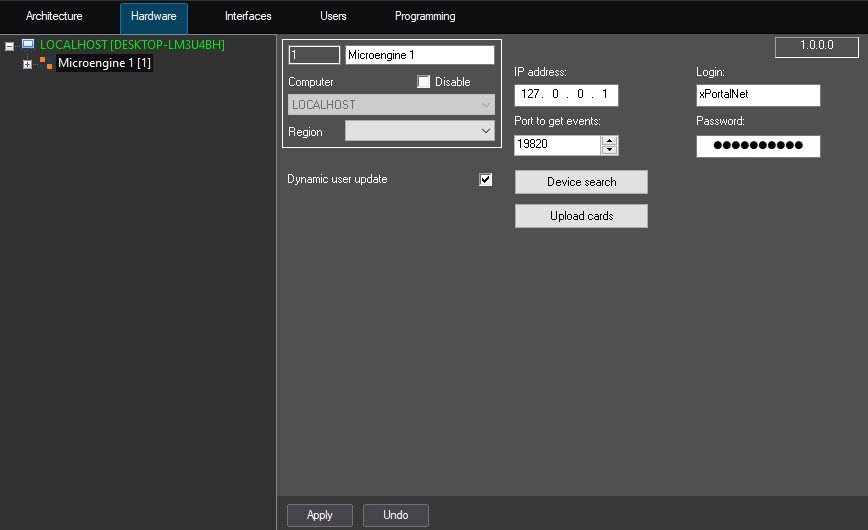
Task: Expand the Microengine 1 tree node
Action: tap(28, 64)
